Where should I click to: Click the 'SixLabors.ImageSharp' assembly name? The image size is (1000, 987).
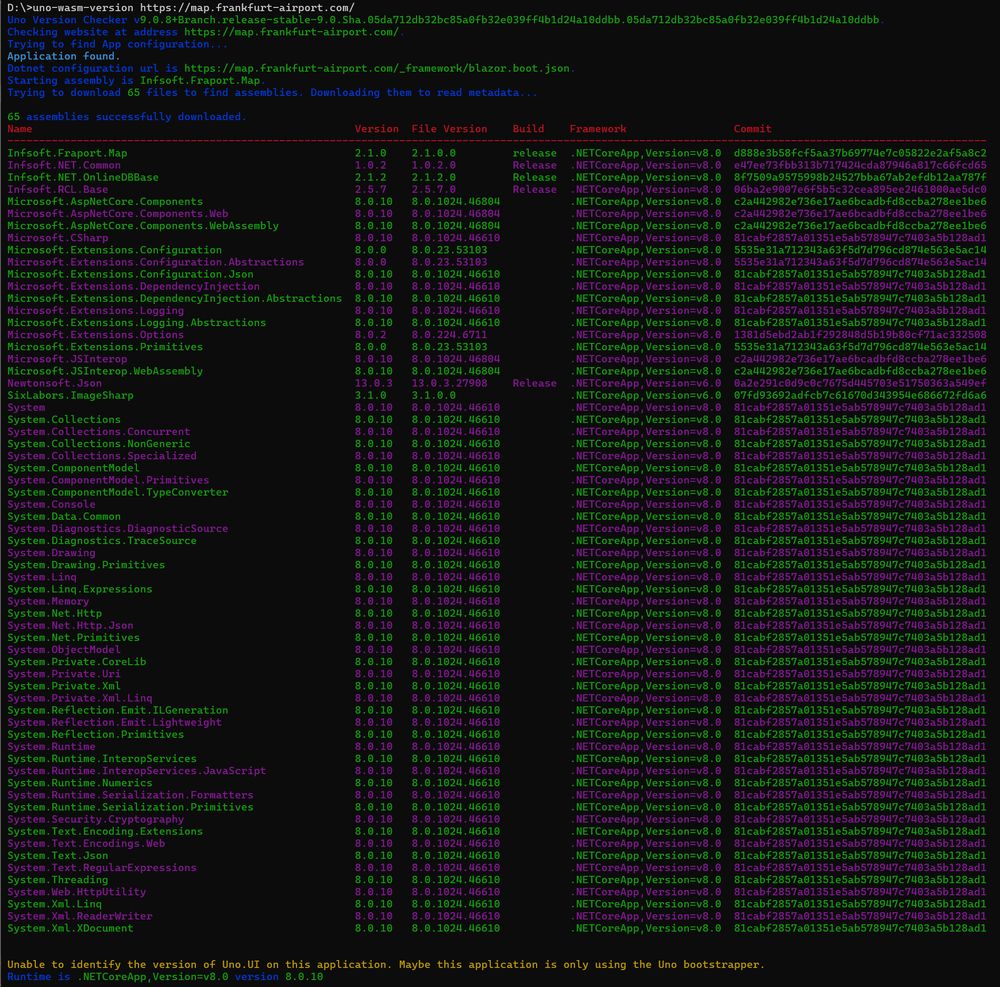70,395
